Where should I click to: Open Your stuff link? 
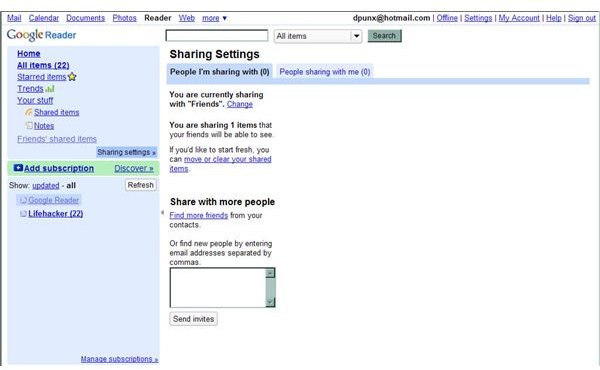click(35, 100)
